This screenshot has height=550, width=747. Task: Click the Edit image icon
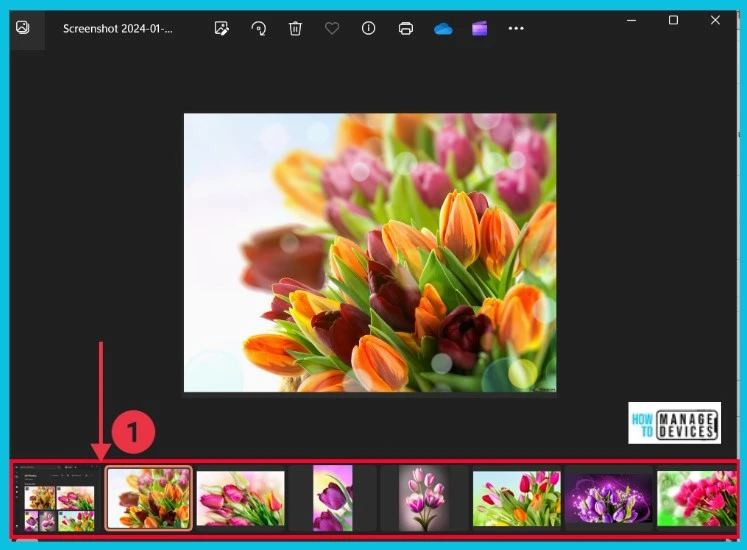tap(222, 28)
